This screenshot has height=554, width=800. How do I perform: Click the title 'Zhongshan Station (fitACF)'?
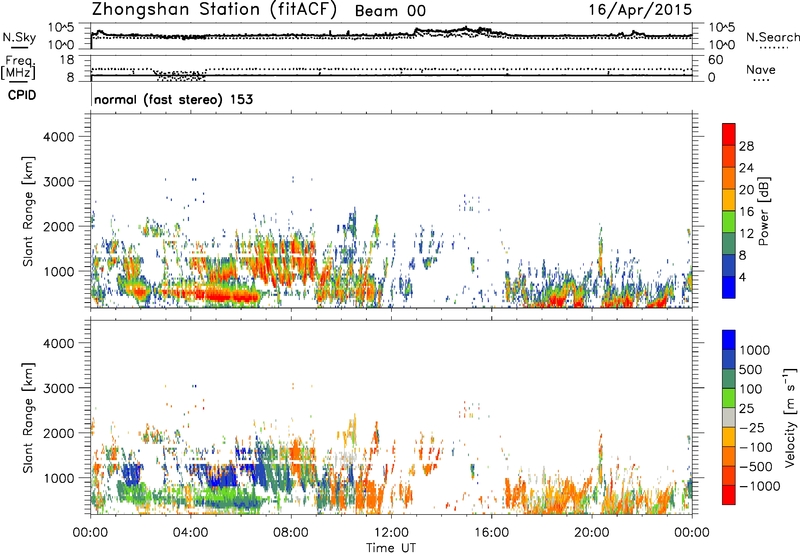(214, 10)
